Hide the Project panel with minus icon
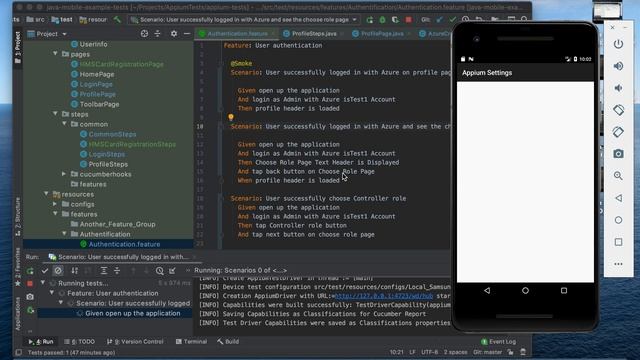 (x=187, y=34)
